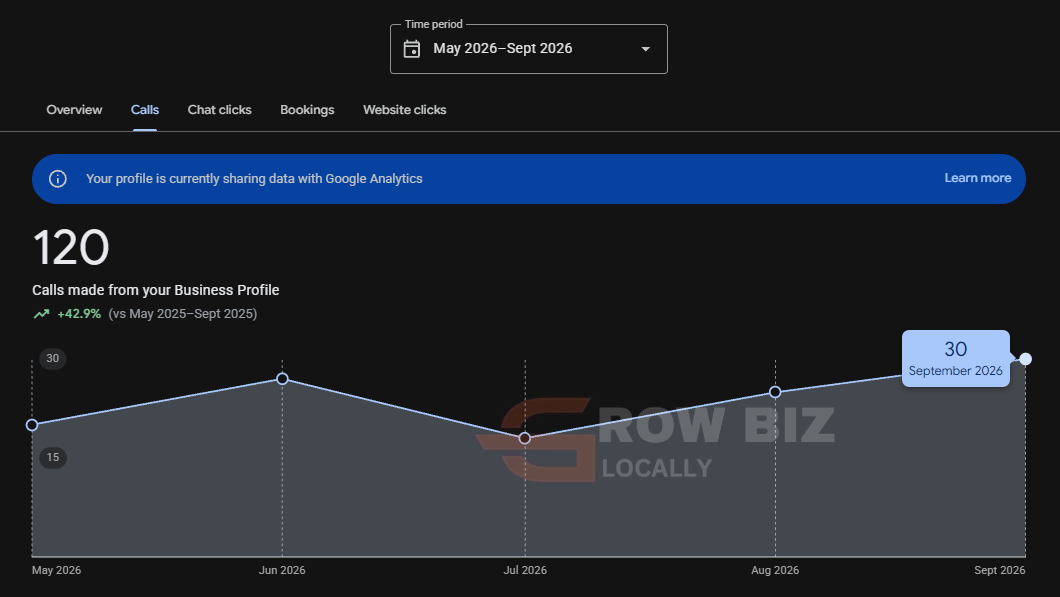Click the 'Aug 2026' x-axis label

(775, 570)
